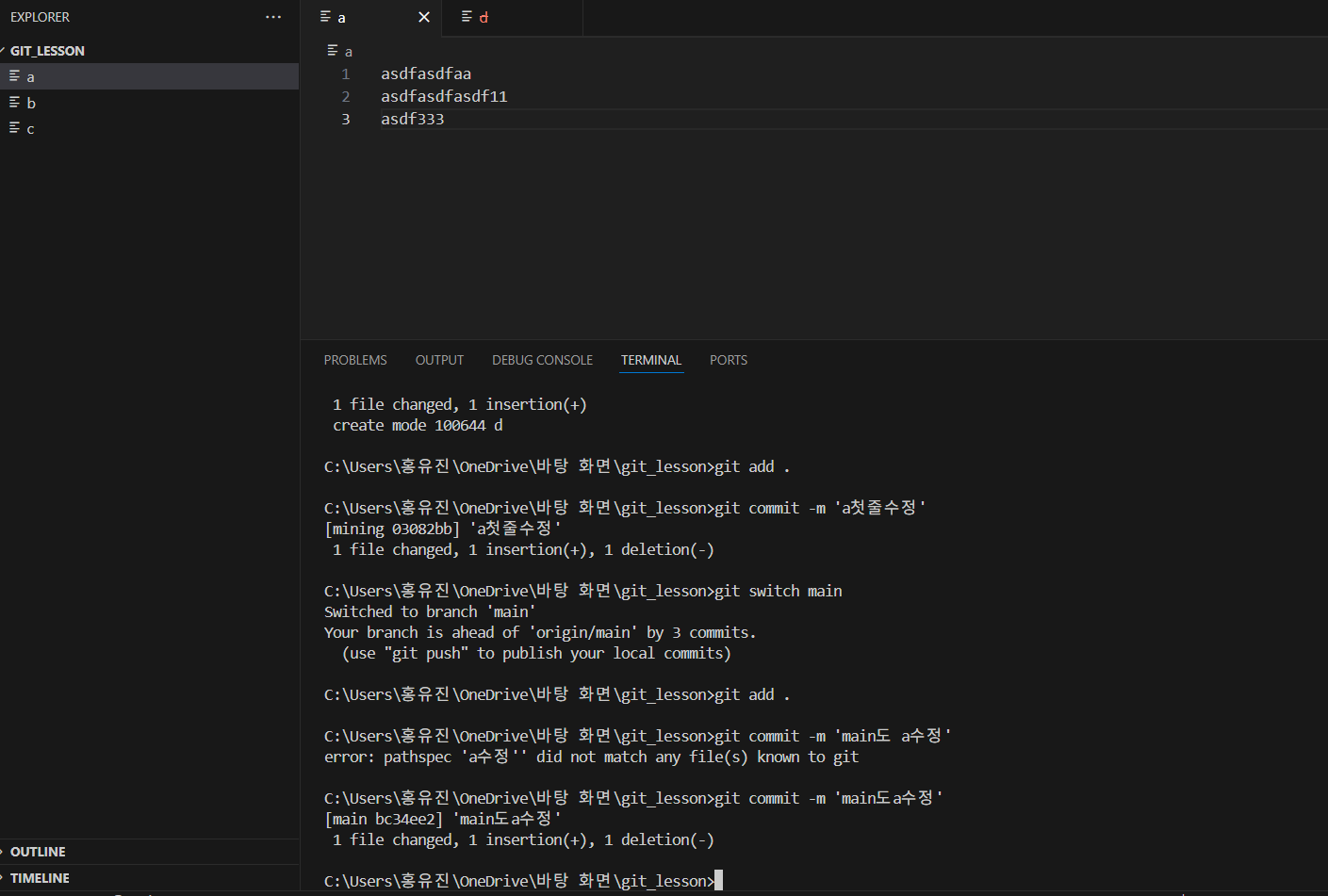Open the Explorer more actions ellipsis
Image resolution: width=1328 pixels, height=896 pixels.
tap(273, 17)
